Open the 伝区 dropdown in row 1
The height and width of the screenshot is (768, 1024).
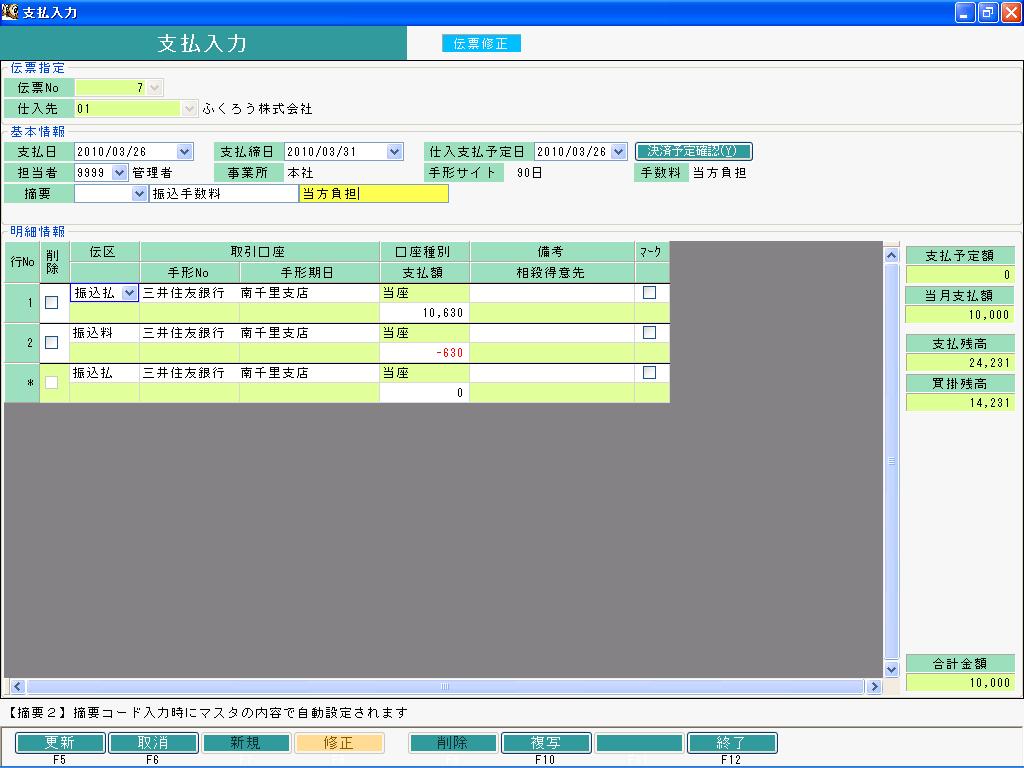[129, 293]
